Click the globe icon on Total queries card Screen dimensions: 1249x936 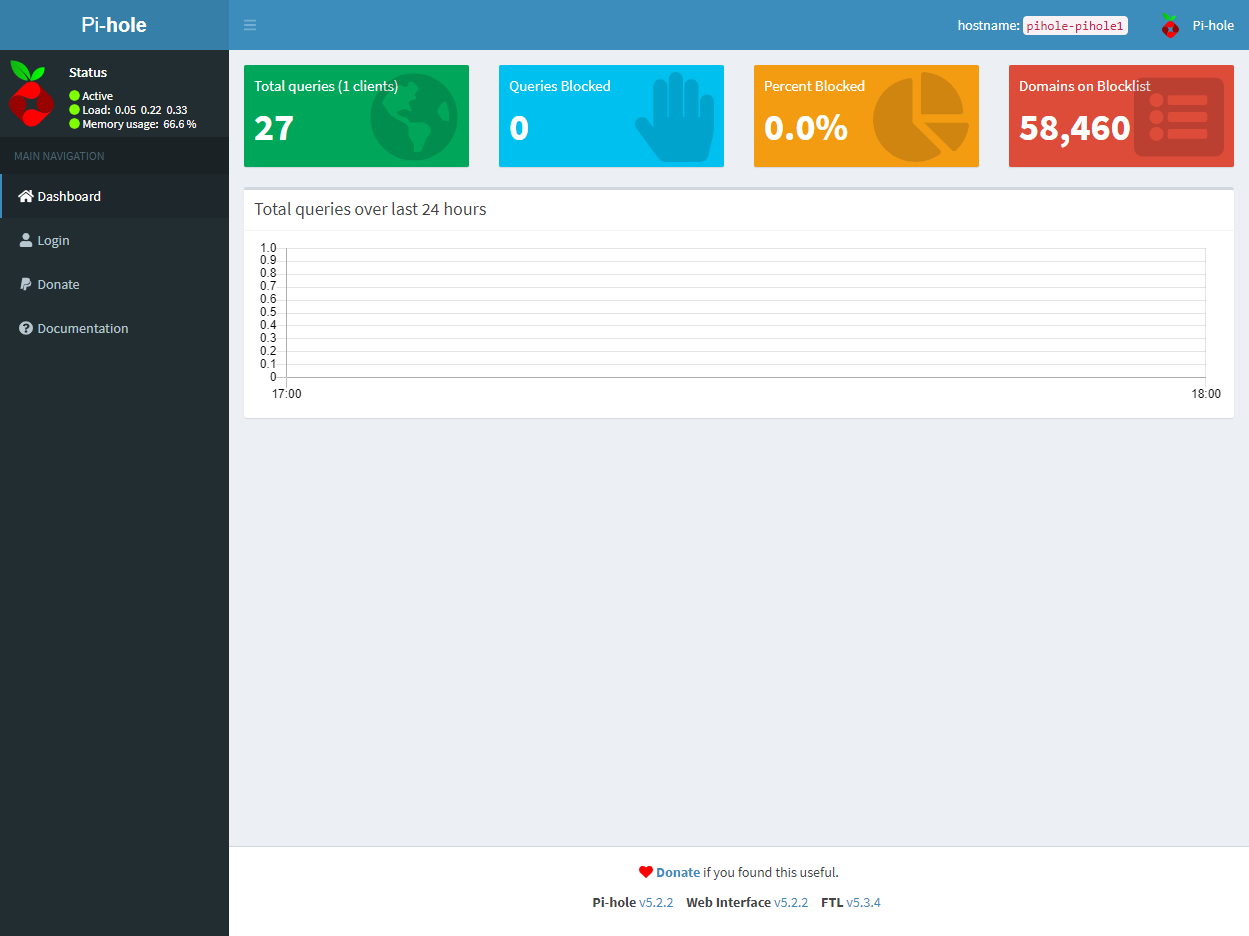[x=414, y=117]
